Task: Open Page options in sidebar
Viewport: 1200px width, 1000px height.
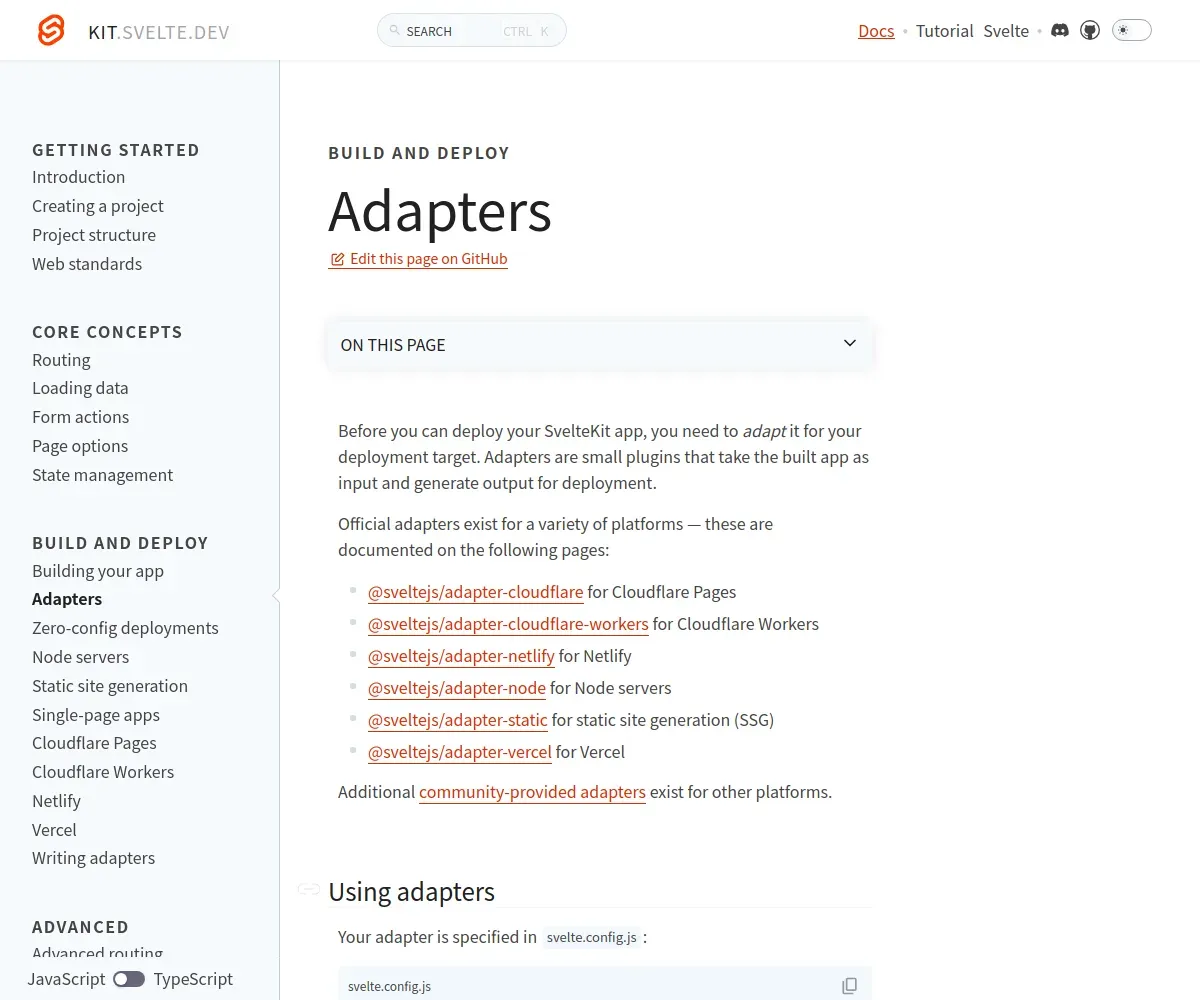Action: click(80, 446)
